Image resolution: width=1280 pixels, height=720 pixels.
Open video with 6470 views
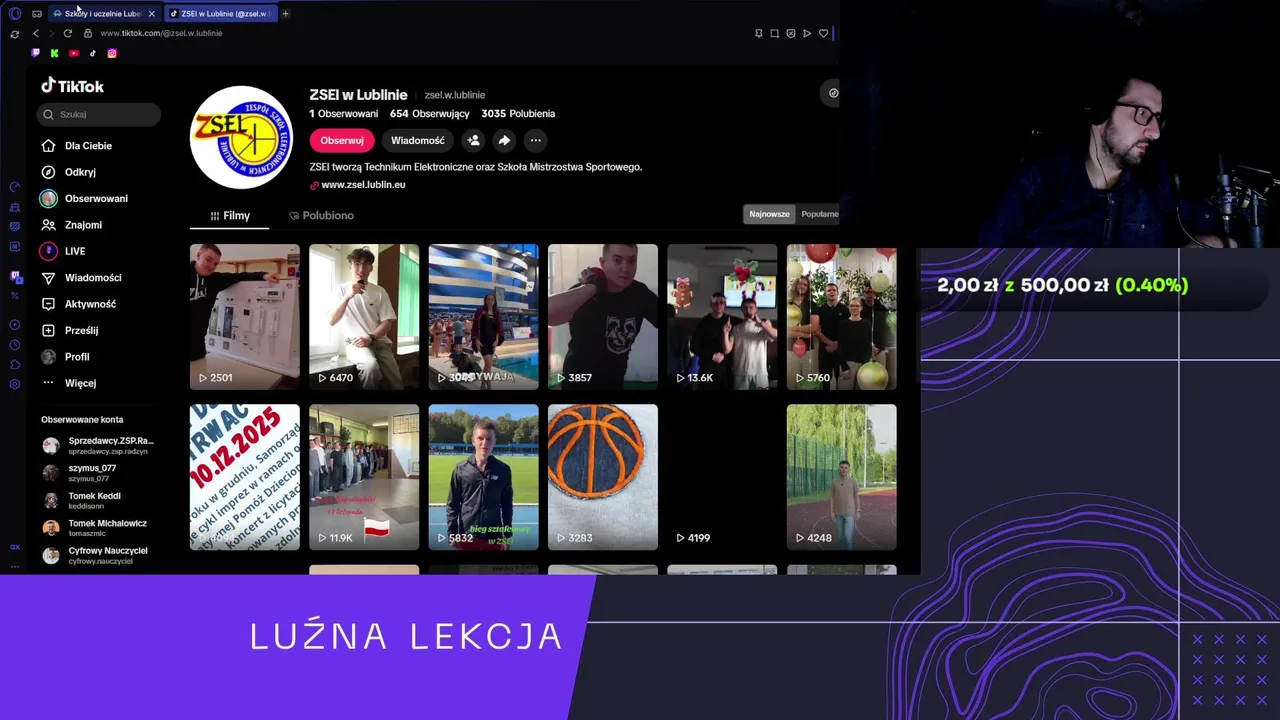364,317
